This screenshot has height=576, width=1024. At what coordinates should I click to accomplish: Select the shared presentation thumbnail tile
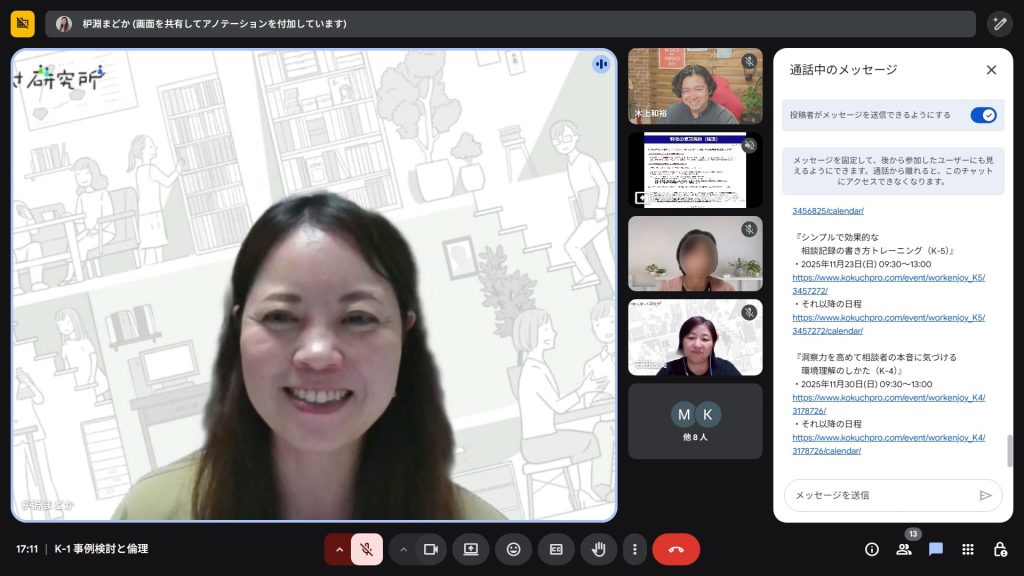[x=695, y=170]
